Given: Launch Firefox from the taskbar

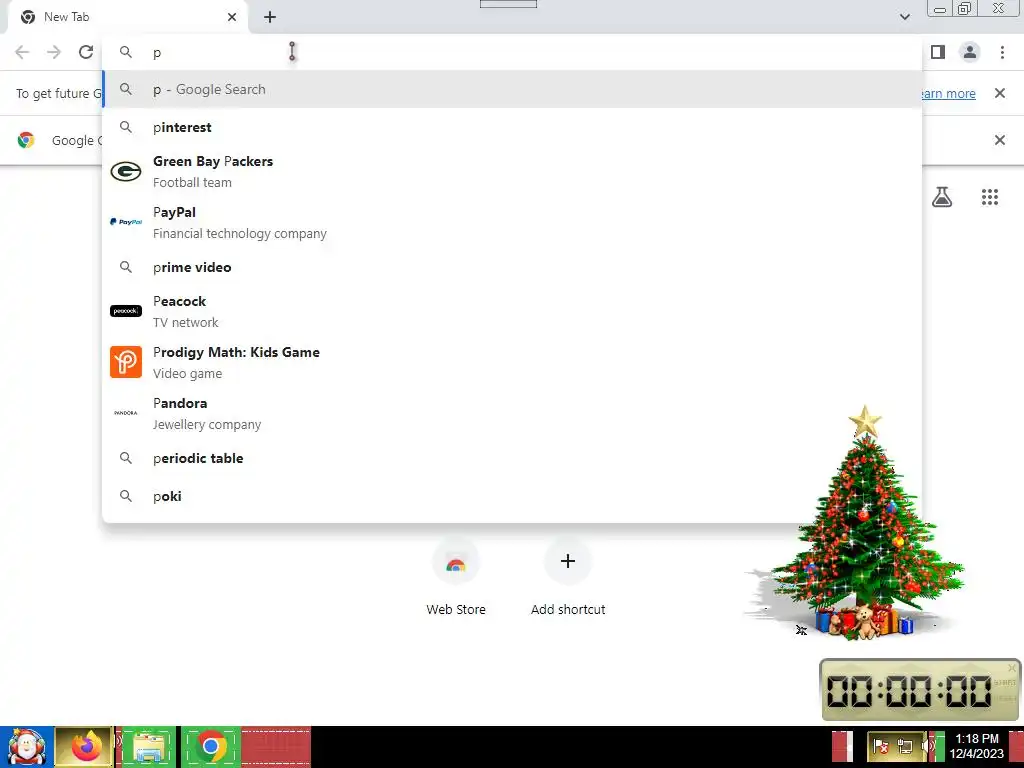Looking at the screenshot, I should point(84,746).
